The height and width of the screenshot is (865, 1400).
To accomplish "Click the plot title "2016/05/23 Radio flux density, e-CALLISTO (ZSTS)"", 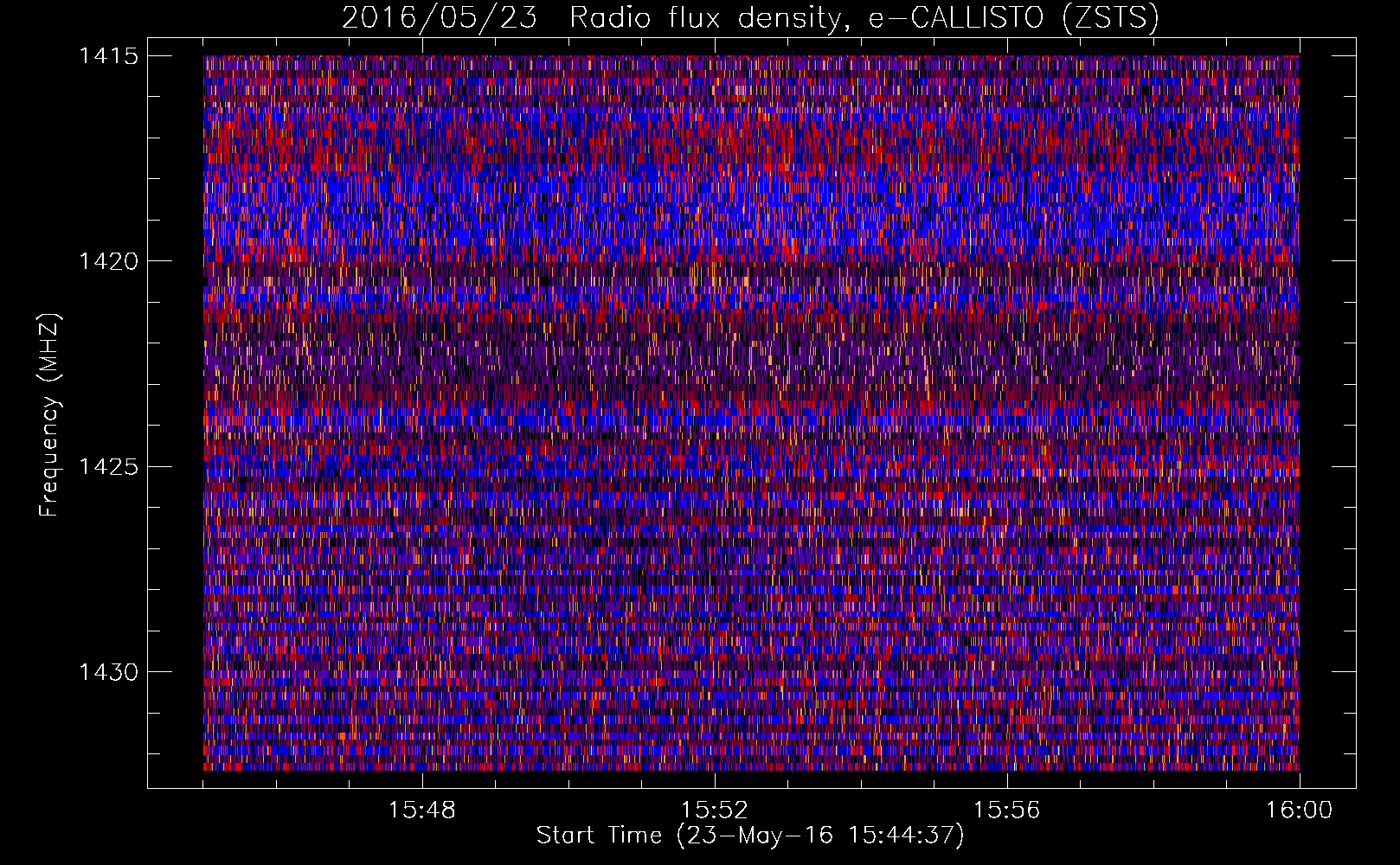I will coord(750,17).
